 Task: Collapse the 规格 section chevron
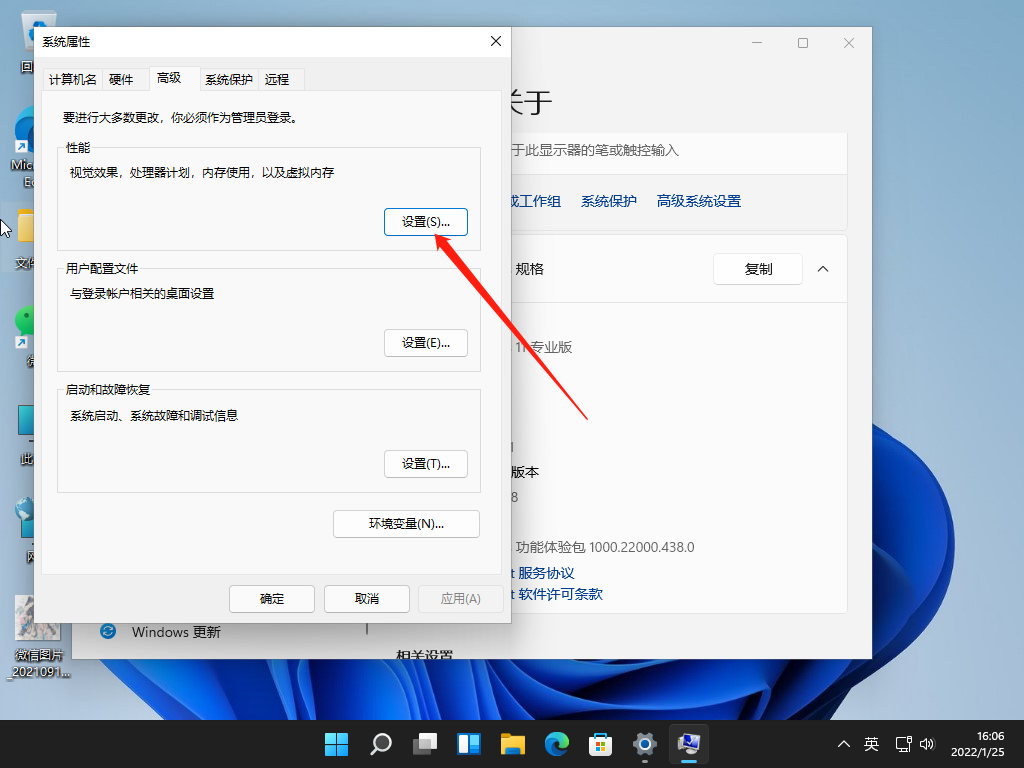(823, 268)
